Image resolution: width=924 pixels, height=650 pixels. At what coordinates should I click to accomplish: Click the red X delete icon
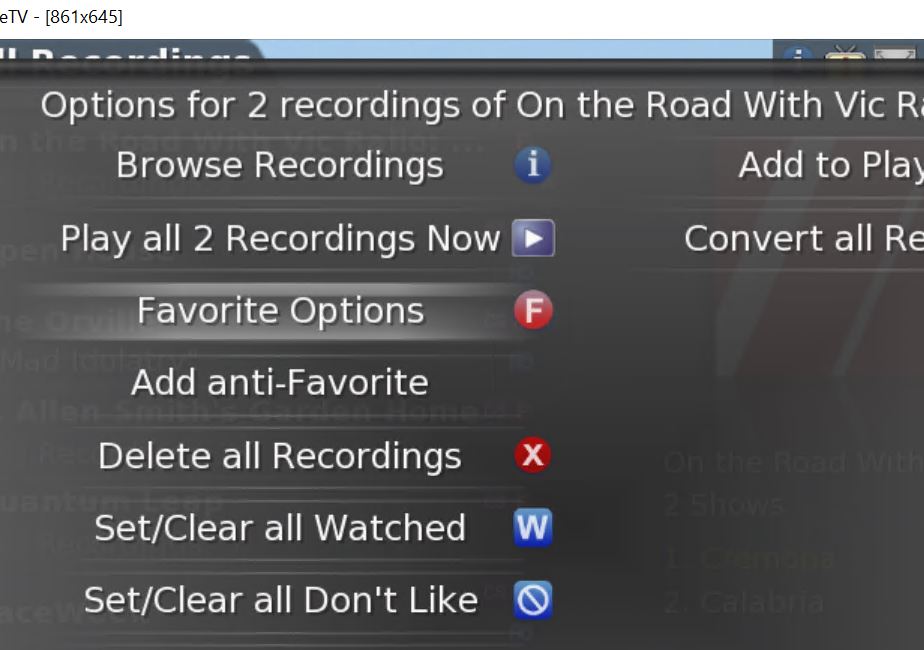point(533,455)
